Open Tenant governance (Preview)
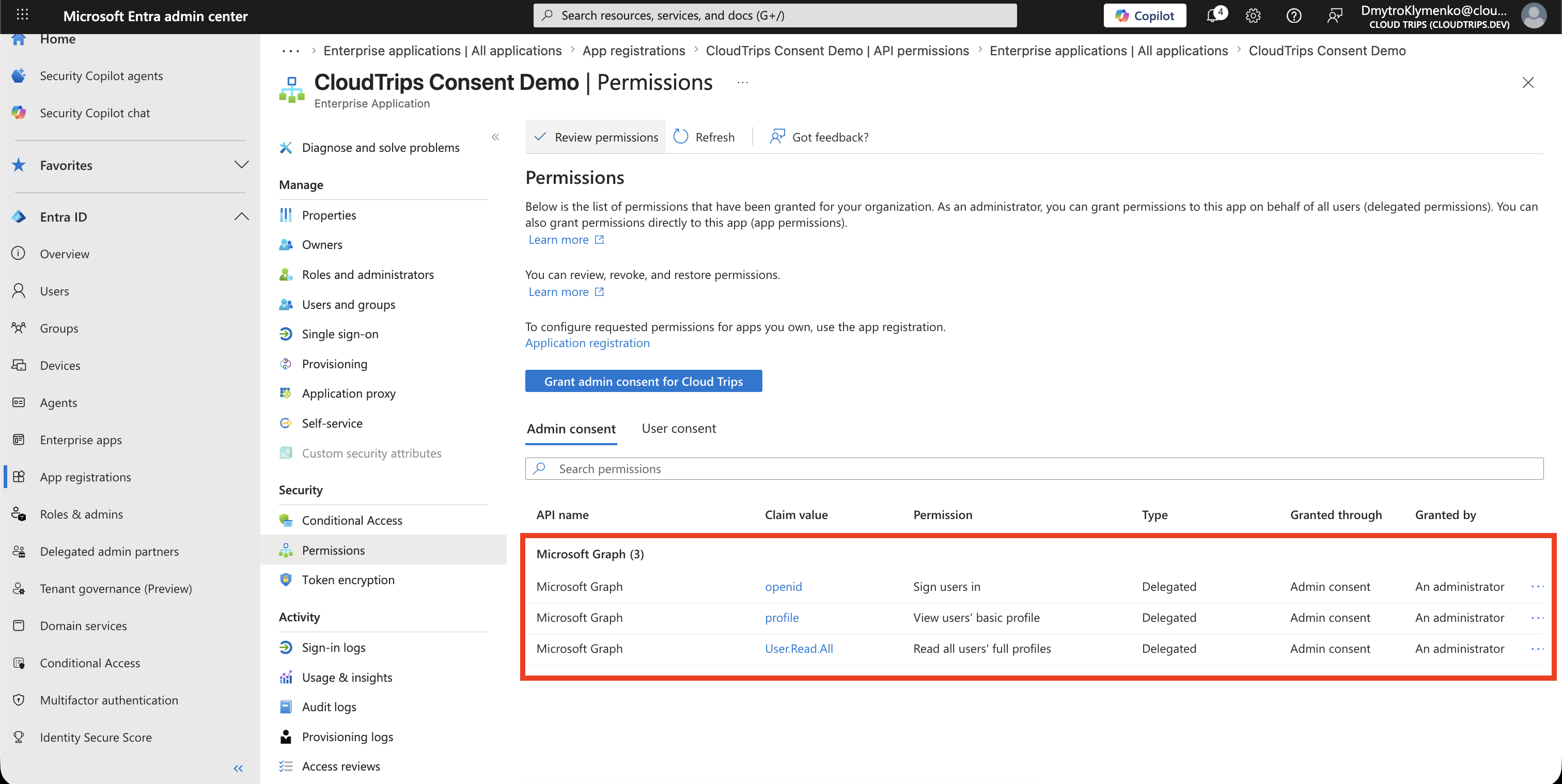The width and height of the screenshot is (1562, 784). point(116,588)
